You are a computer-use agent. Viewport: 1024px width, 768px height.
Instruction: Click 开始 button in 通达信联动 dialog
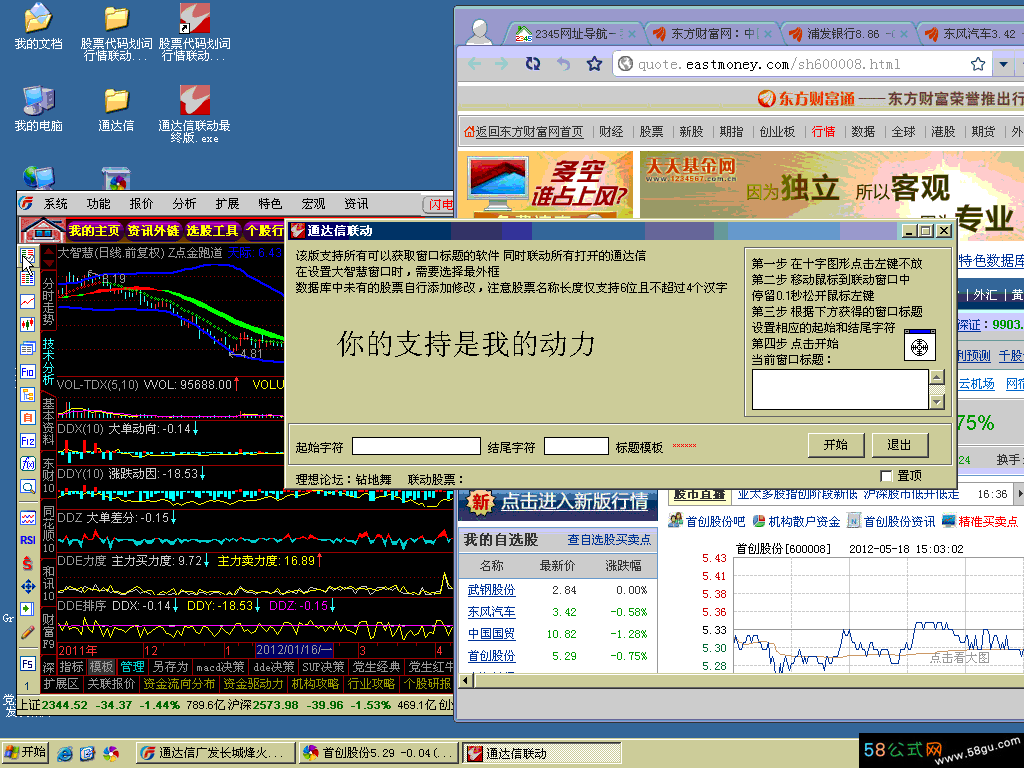[x=836, y=445]
